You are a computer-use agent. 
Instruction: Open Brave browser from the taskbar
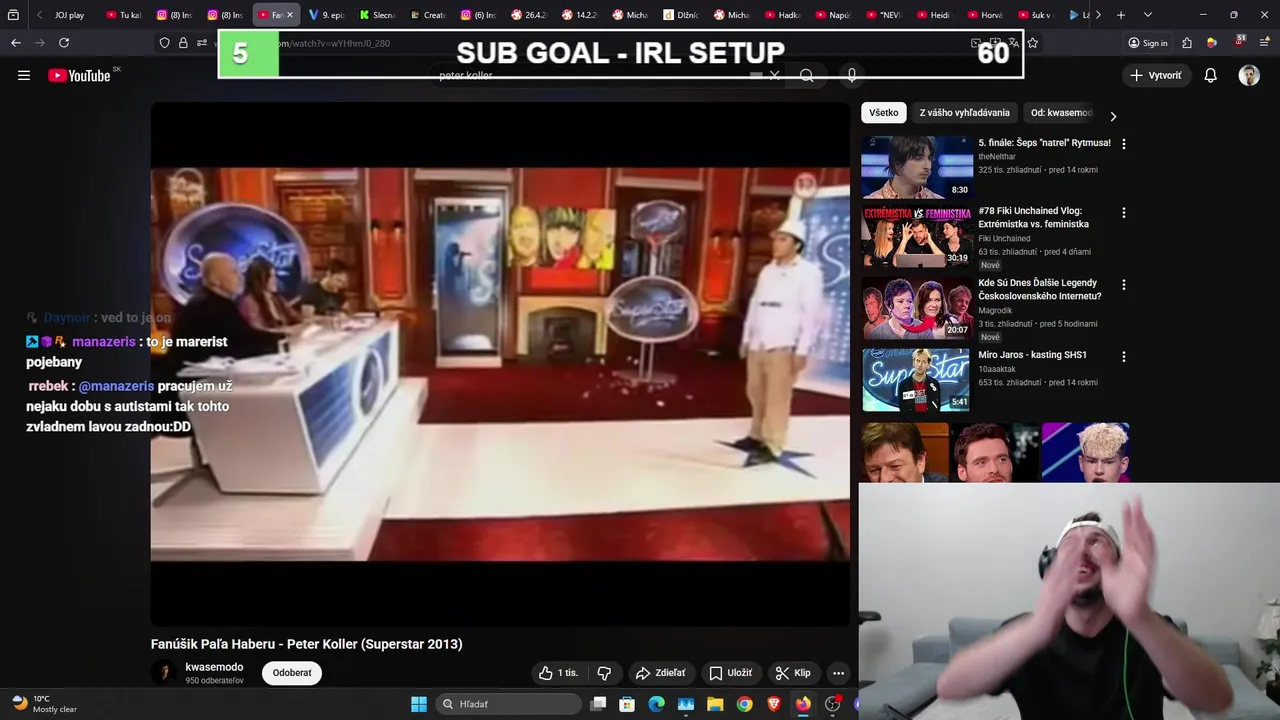pyautogui.click(x=774, y=704)
